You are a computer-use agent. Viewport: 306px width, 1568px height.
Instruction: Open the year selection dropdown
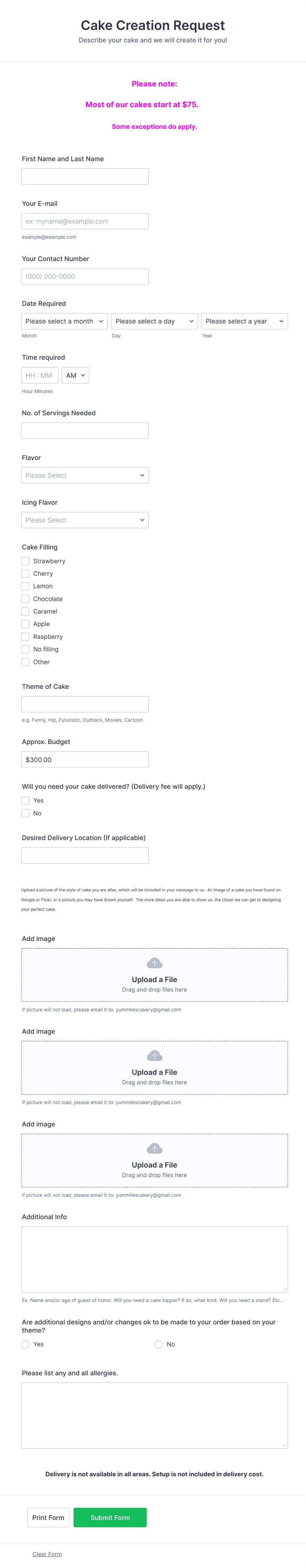click(244, 321)
